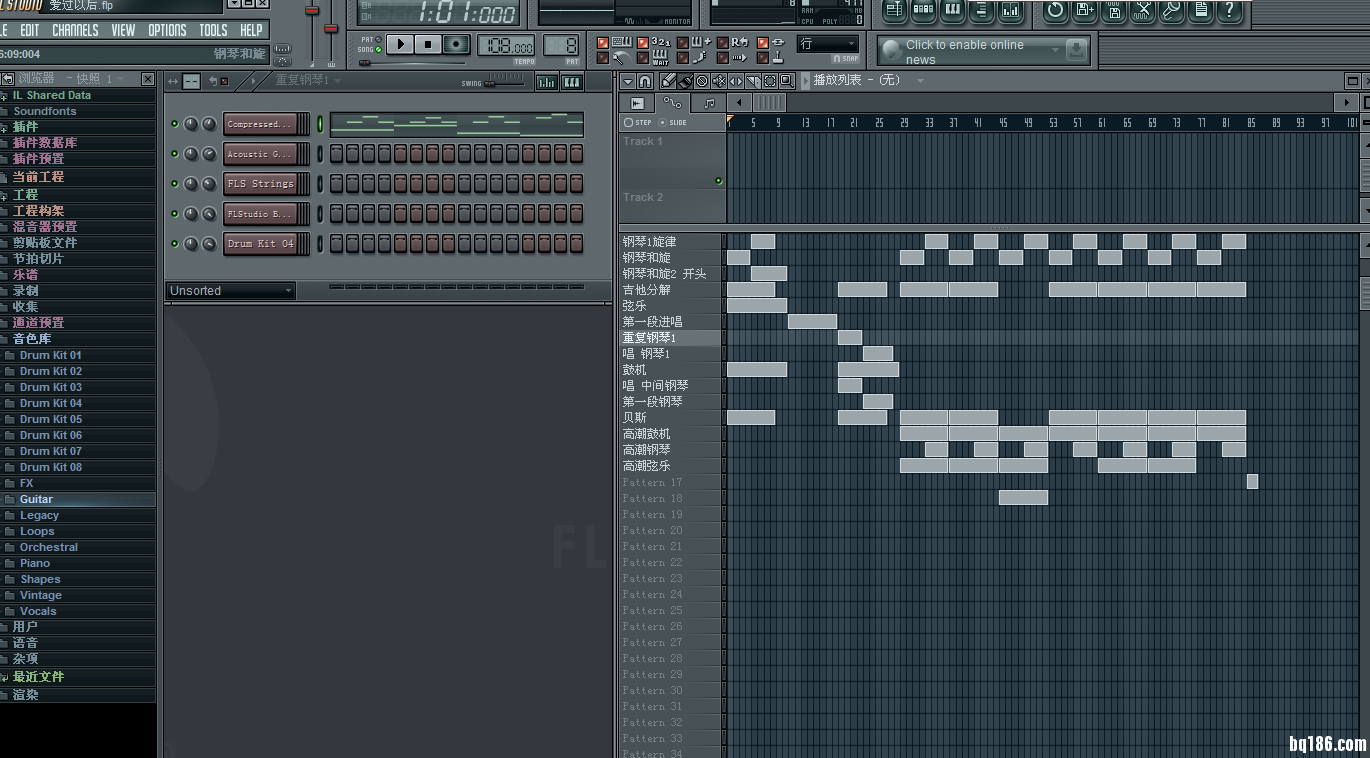The width and height of the screenshot is (1370, 758).
Task: Open the TOOLS menu
Action: tap(213, 30)
